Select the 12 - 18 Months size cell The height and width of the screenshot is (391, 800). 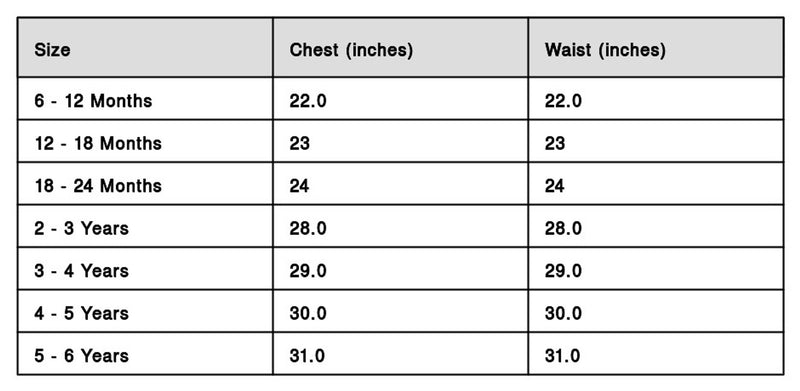pos(145,141)
